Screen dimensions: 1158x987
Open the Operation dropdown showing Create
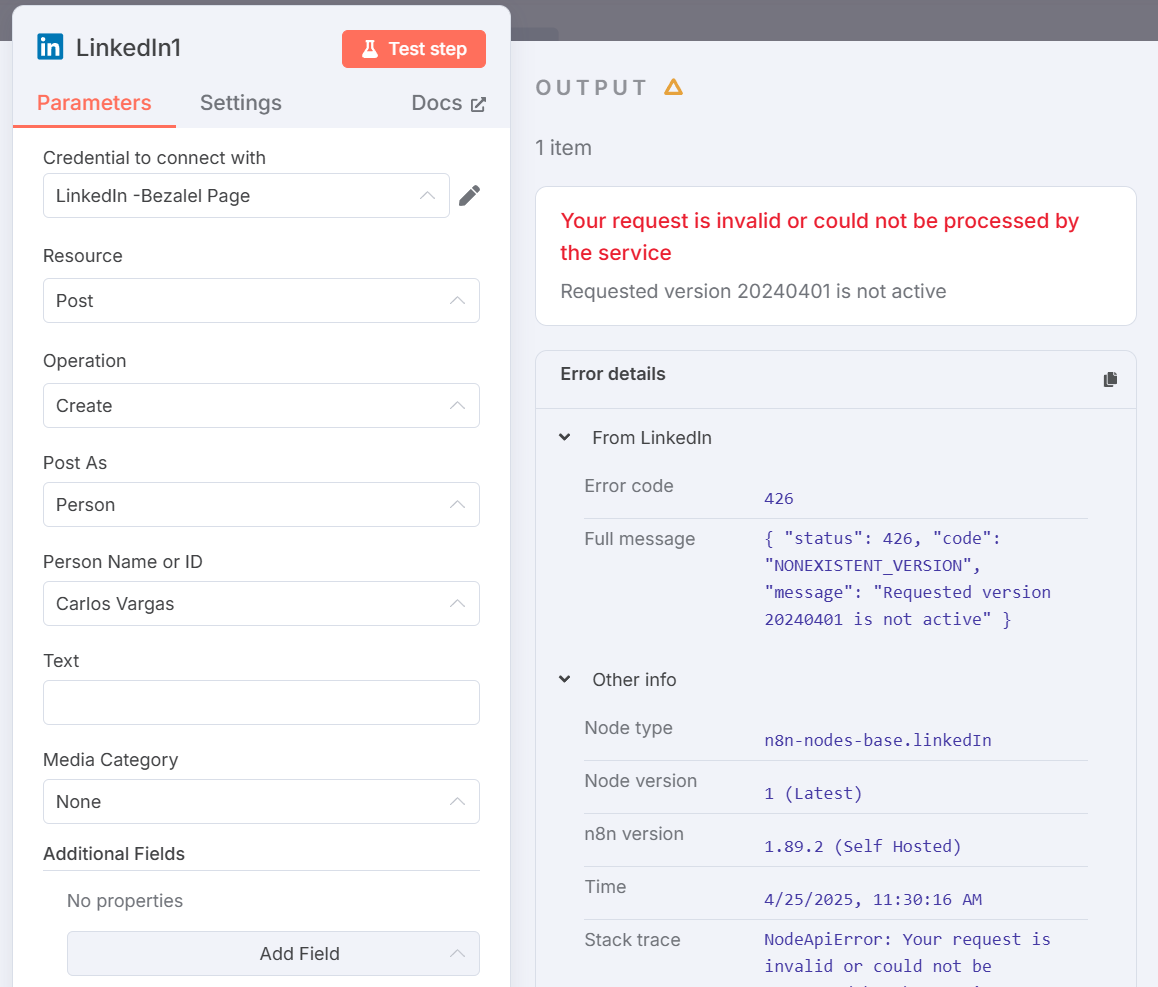(x=261, y=406)
